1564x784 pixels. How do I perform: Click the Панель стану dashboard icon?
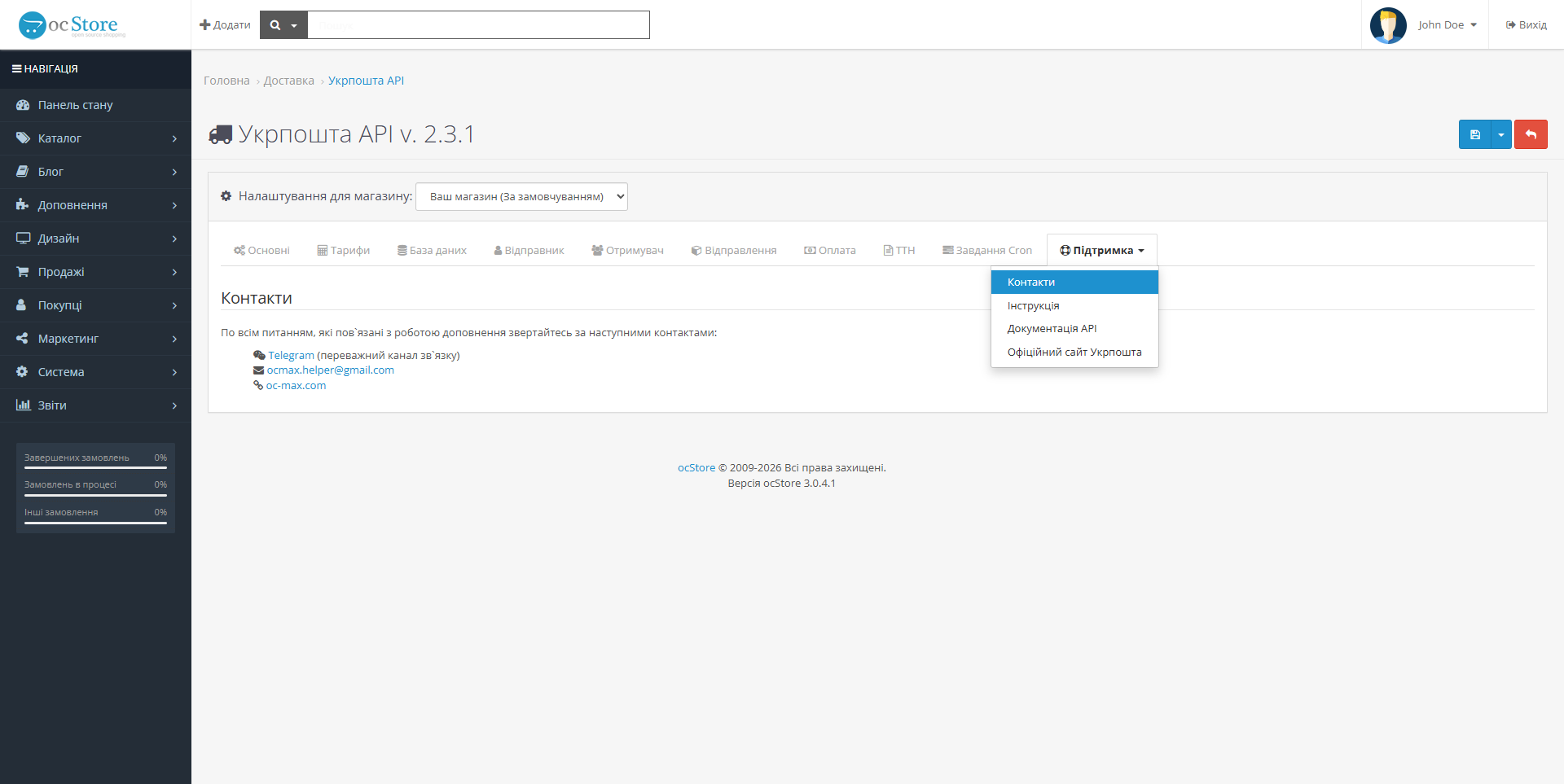coord(23,105)
